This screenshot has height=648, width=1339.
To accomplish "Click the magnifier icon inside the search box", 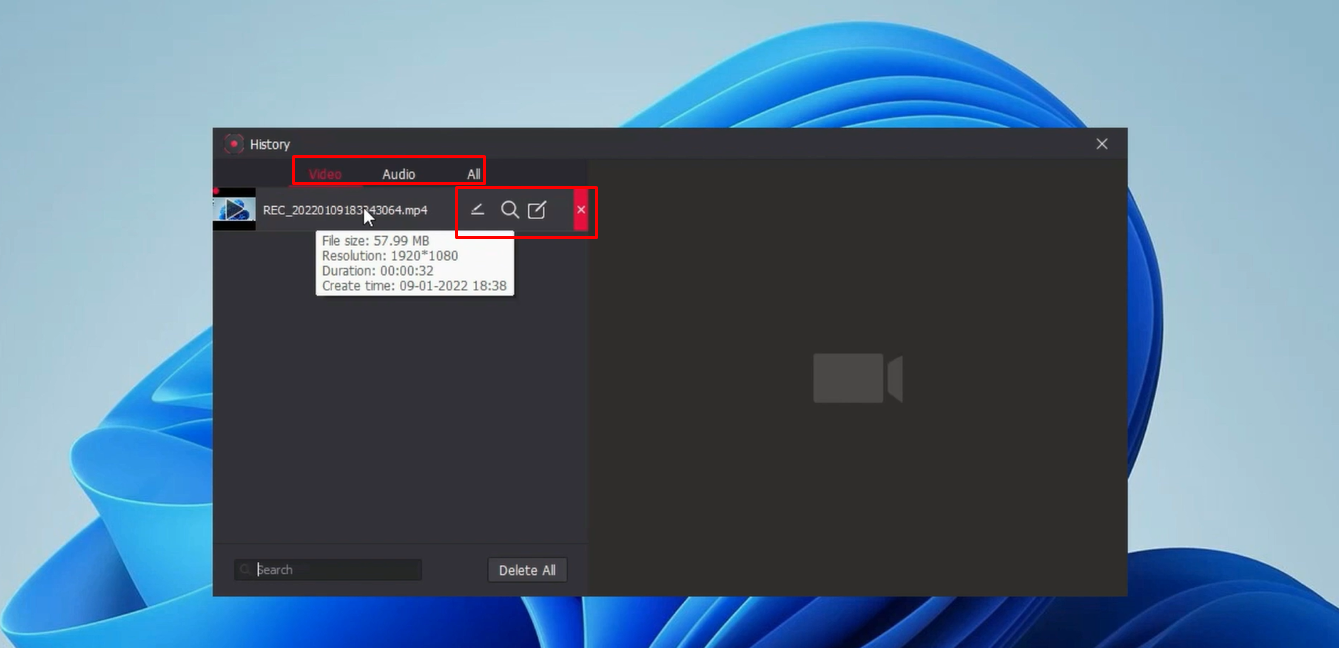I will coord(245,569).
